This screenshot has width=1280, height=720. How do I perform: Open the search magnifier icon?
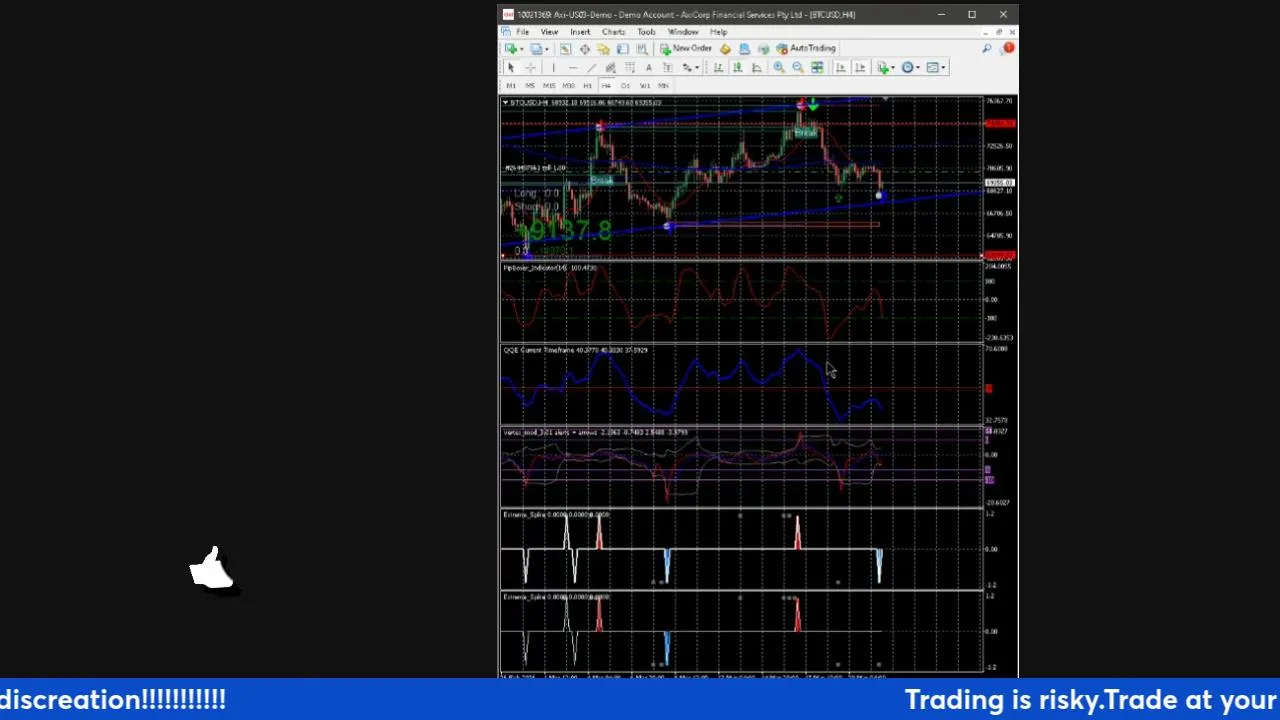tap(986, 48)
